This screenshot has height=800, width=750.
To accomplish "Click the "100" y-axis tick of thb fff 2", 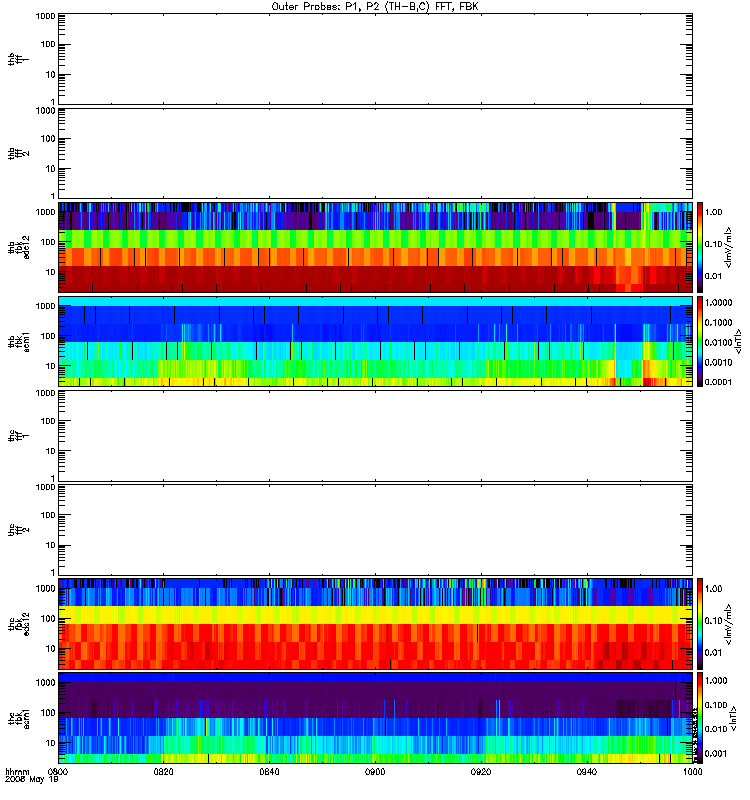I will point(48,139).
